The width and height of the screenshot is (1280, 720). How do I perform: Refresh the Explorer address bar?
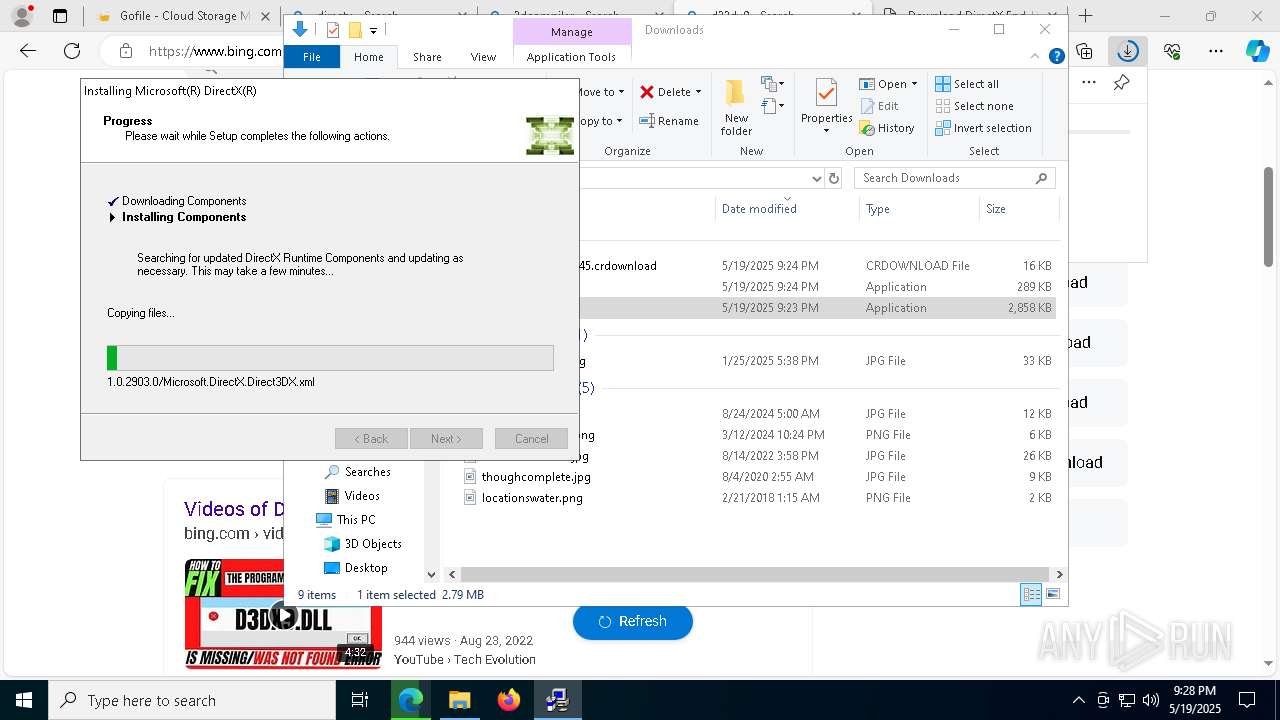pyautogui.click(x=834, y=178)
